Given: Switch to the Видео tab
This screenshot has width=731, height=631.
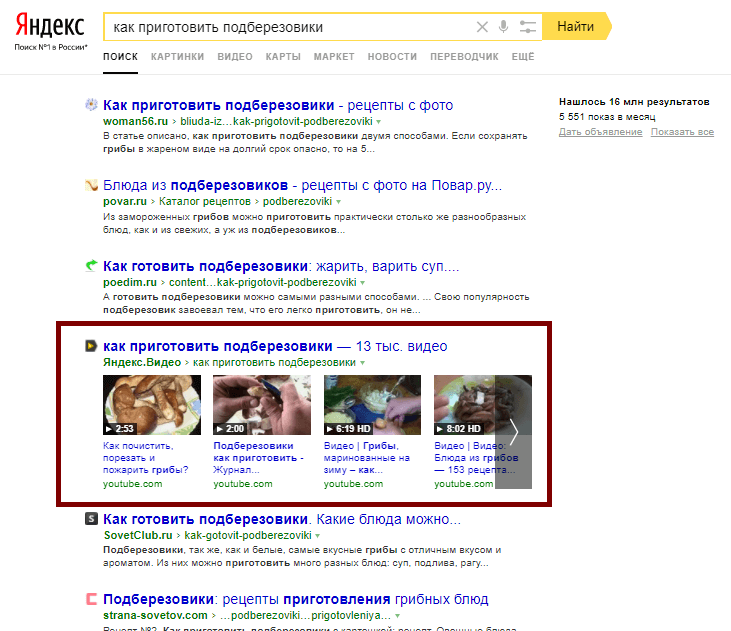Looking at the screenshot, I should tap(235, 57).
